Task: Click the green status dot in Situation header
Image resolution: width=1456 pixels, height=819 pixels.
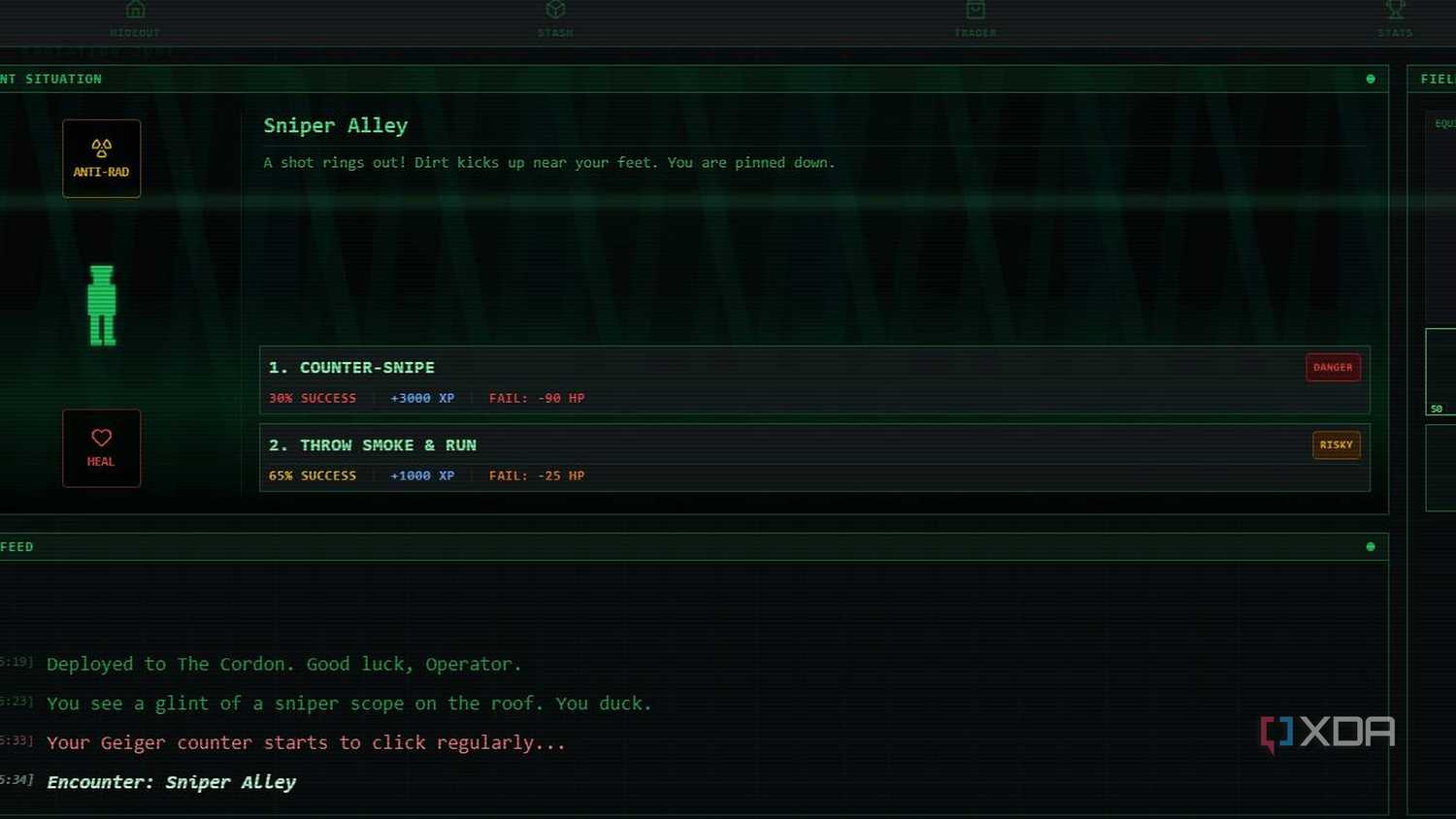Action: point(1371,79)
